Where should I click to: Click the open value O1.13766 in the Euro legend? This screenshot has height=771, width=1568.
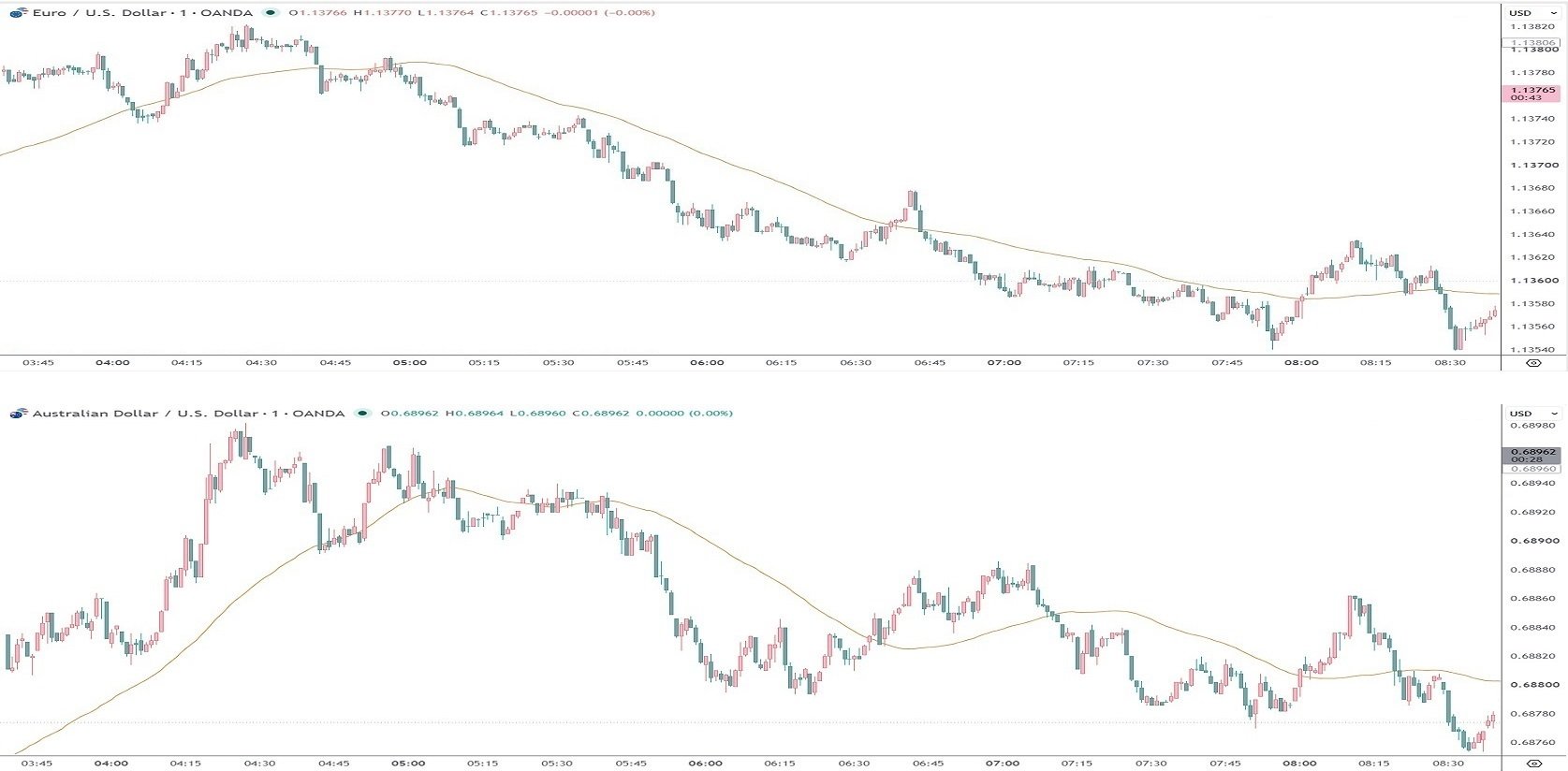[x=317, y=13]
